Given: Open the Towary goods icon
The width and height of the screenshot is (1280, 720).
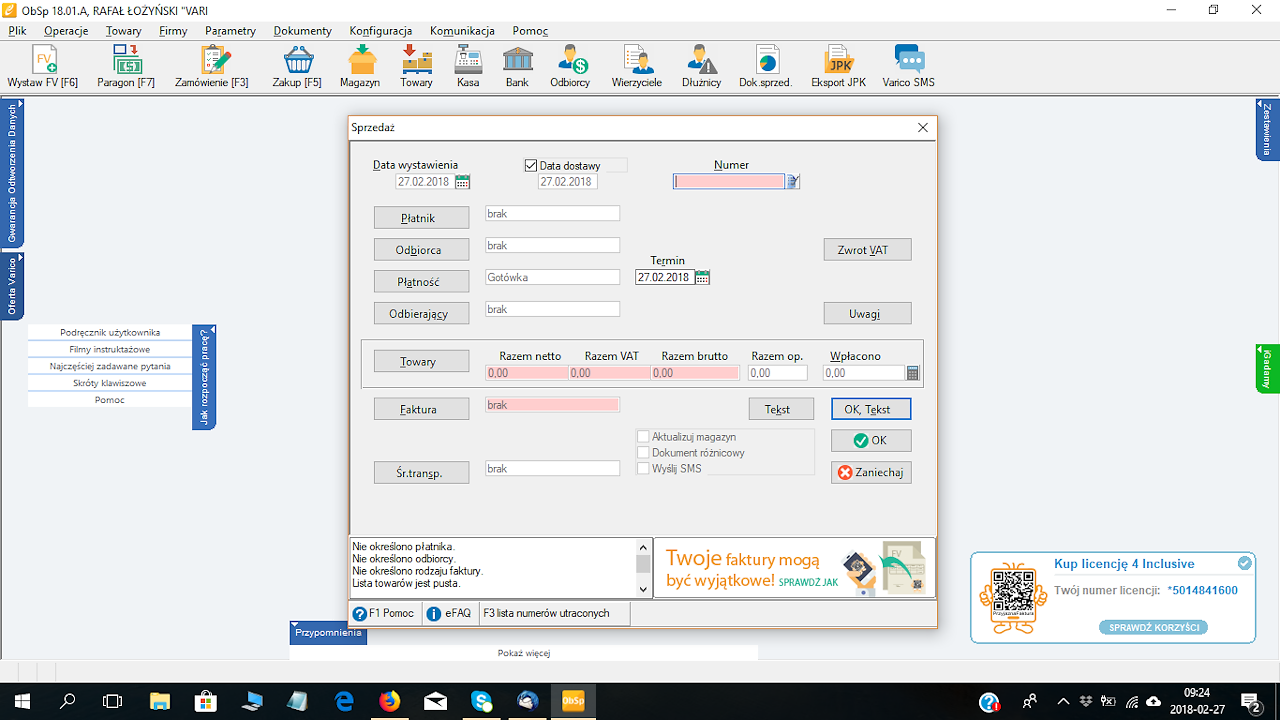Looking at the screenshot, I should pos(417,67).
